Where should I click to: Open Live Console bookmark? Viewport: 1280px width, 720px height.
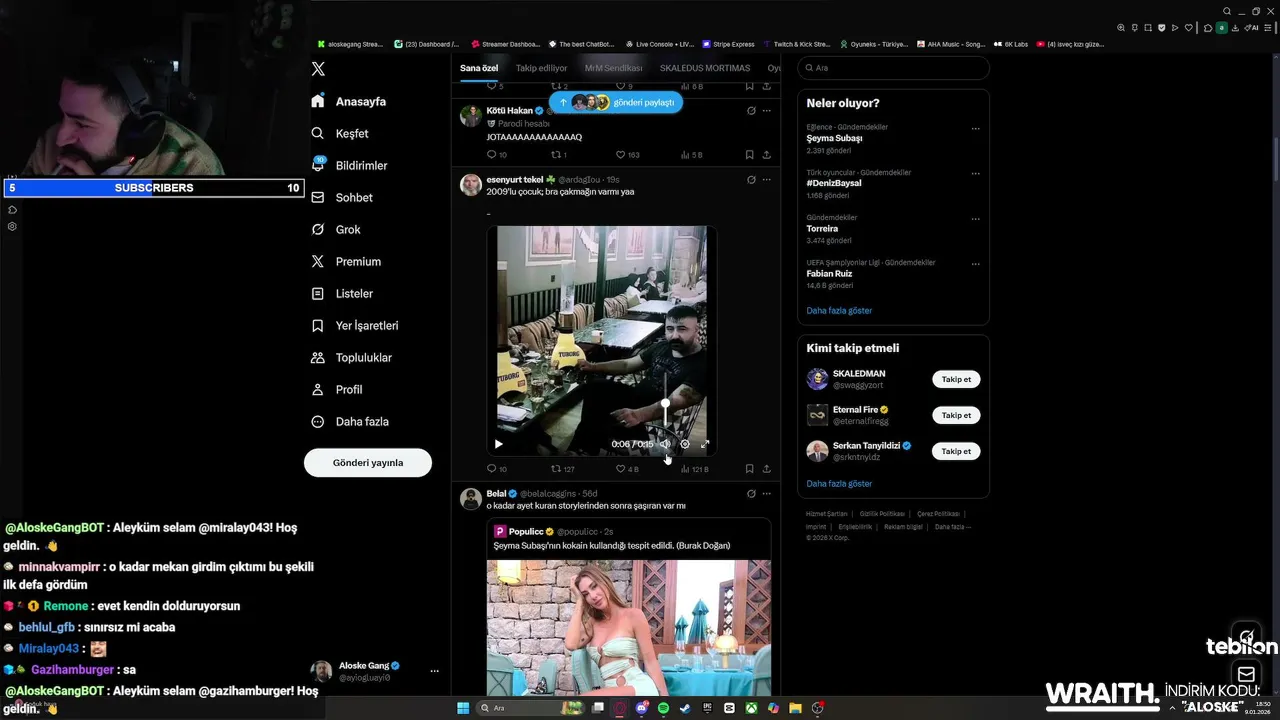[660, 44]
